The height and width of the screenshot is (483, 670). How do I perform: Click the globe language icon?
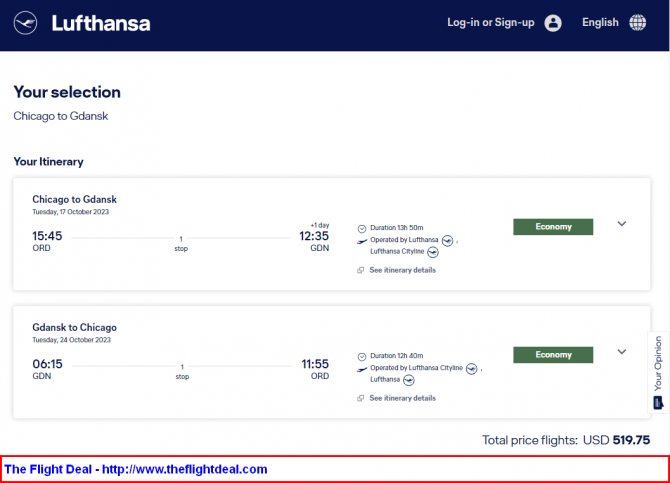tap(638, 23)
